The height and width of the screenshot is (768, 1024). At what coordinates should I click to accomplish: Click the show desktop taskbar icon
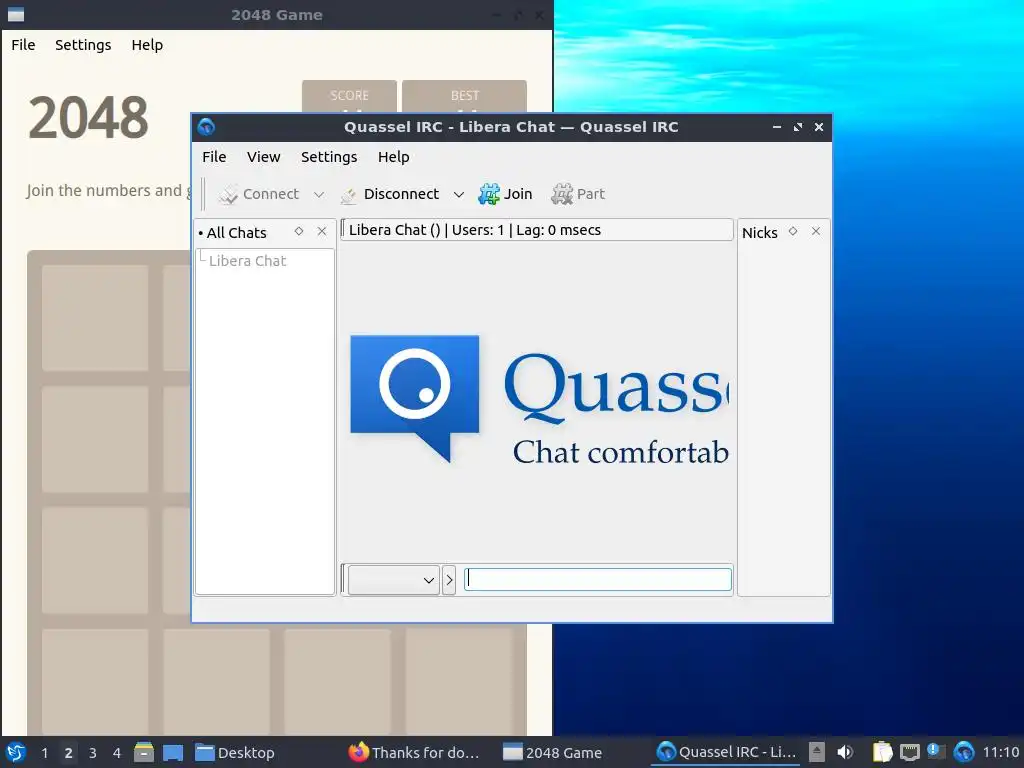point(173,752)
